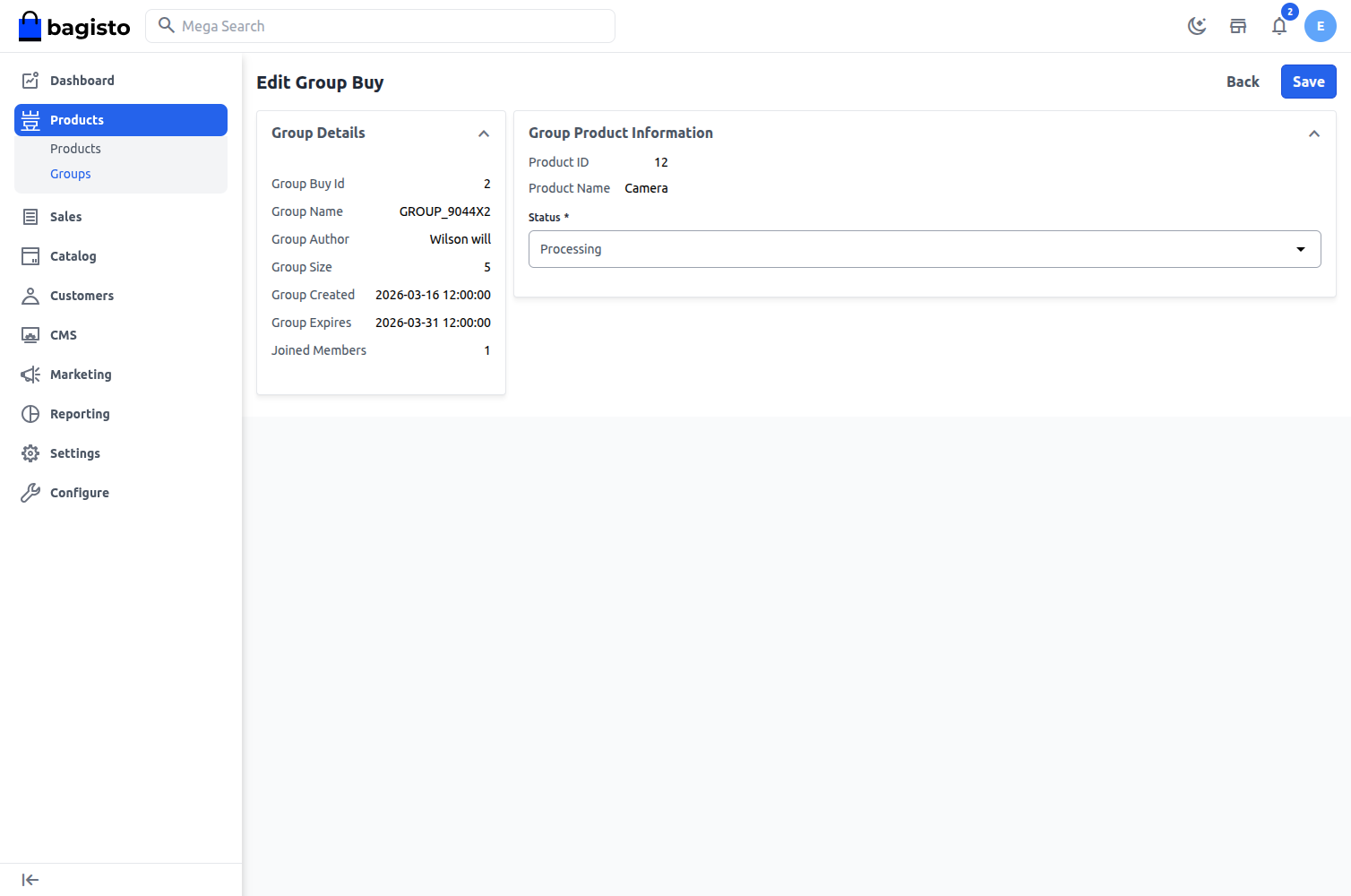This screenshot has height=896, width=1351.
Task: Open the Status dropdown showing Processing
Action: click(x=924, y=248)
